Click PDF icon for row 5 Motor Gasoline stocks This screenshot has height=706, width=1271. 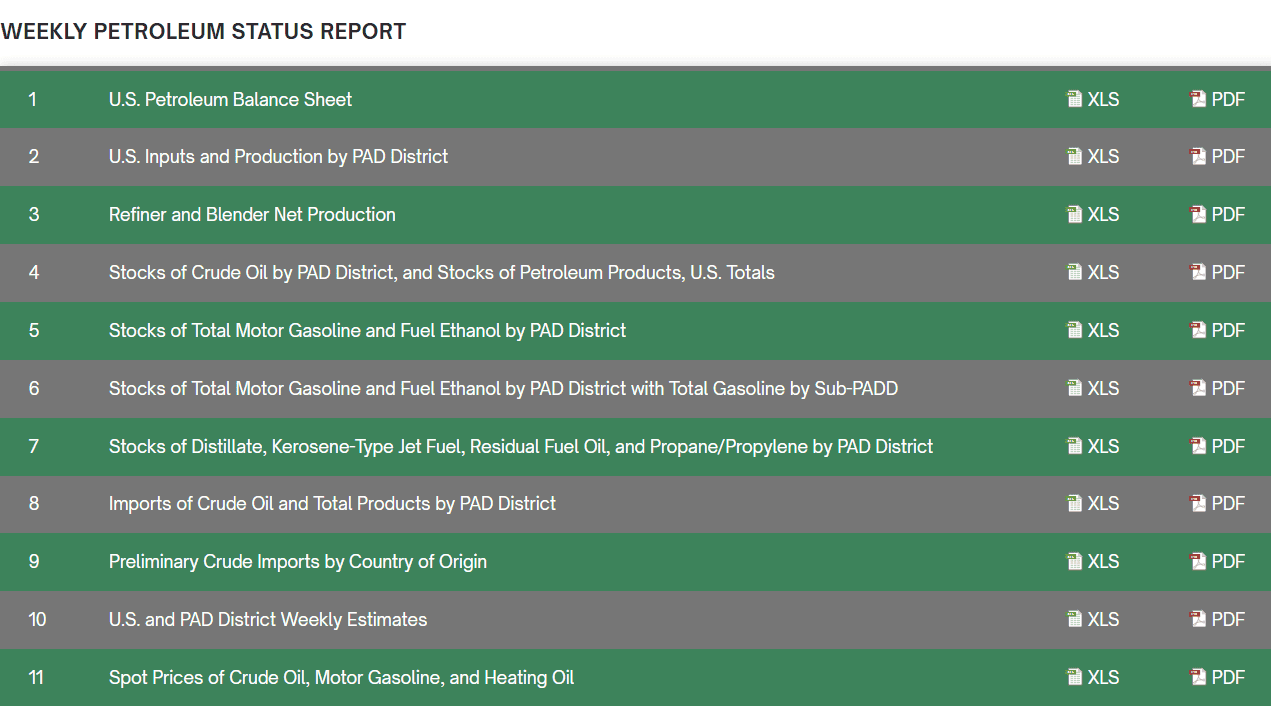[x=1198, y=331]
